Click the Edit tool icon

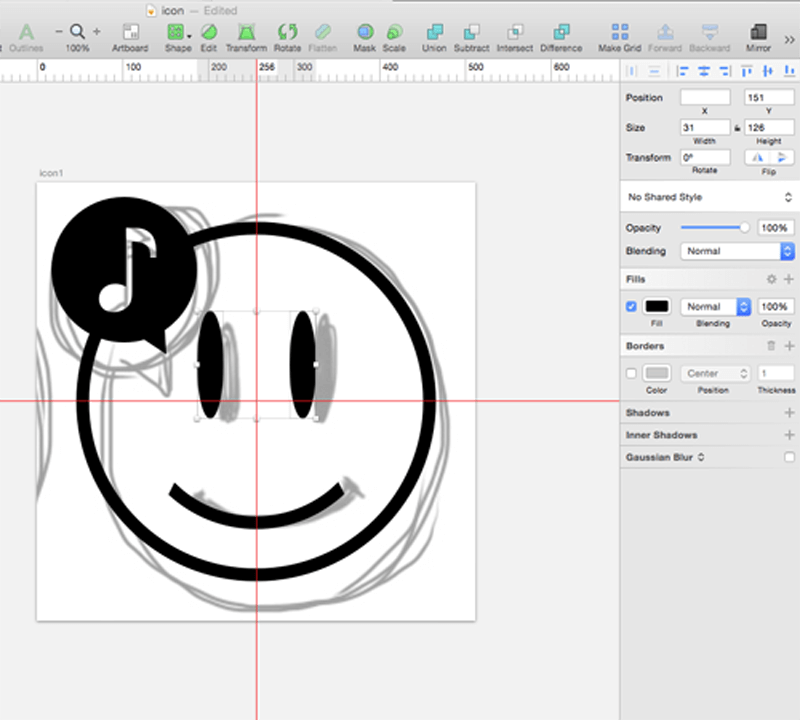209,32
